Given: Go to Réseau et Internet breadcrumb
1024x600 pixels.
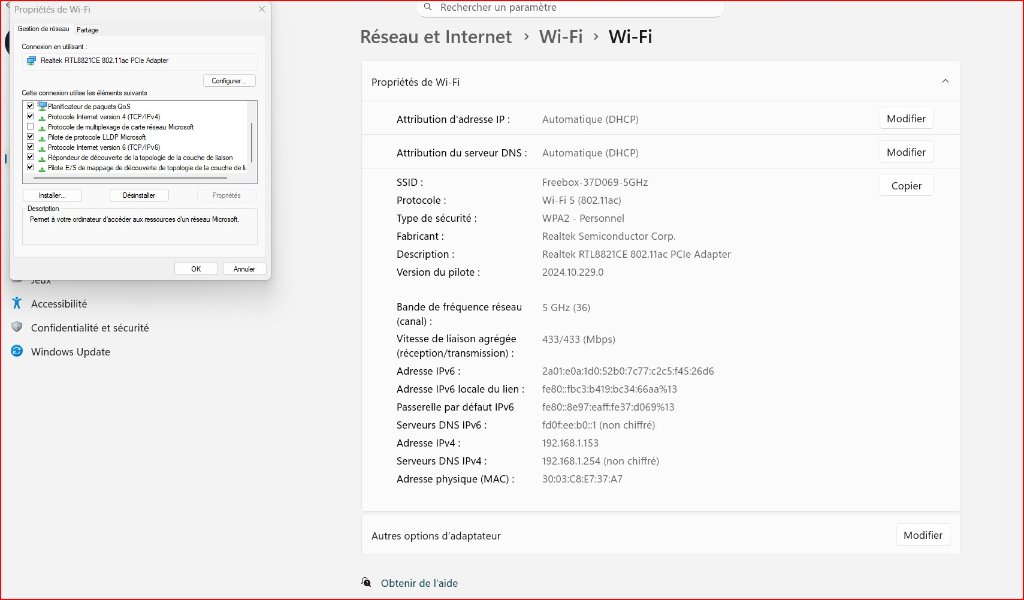Looking at the screenshot, I should tap(436, 37).
